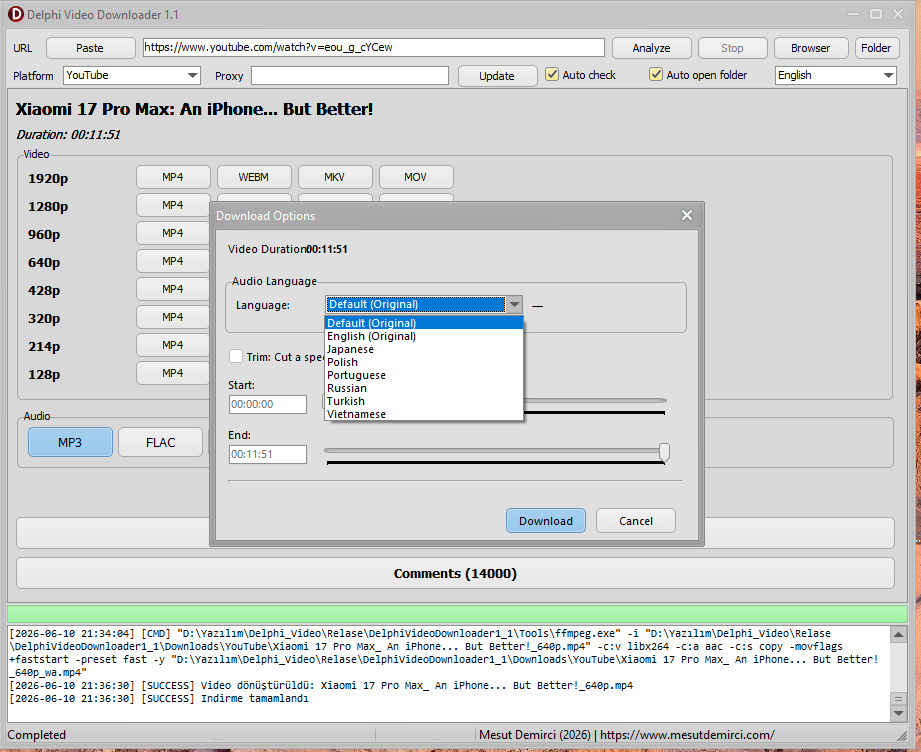
Task: Click the log scrollbar down arrow
Action: pos(898,714)
